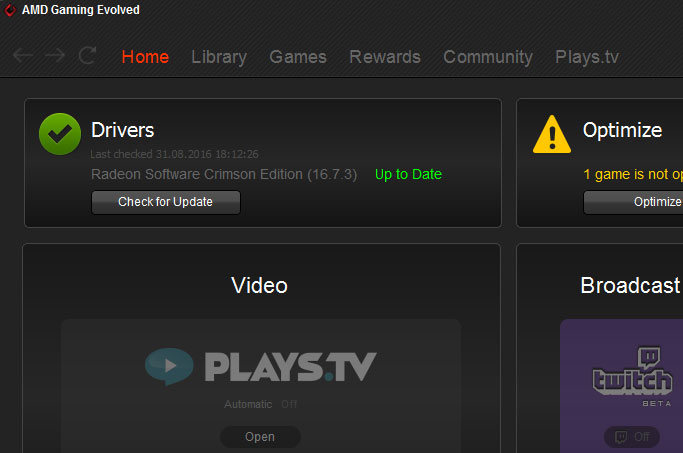Viewport: 683px width, 453px height.
Task: Click the yellow warning Optimize icon
Action: [552, 135]
